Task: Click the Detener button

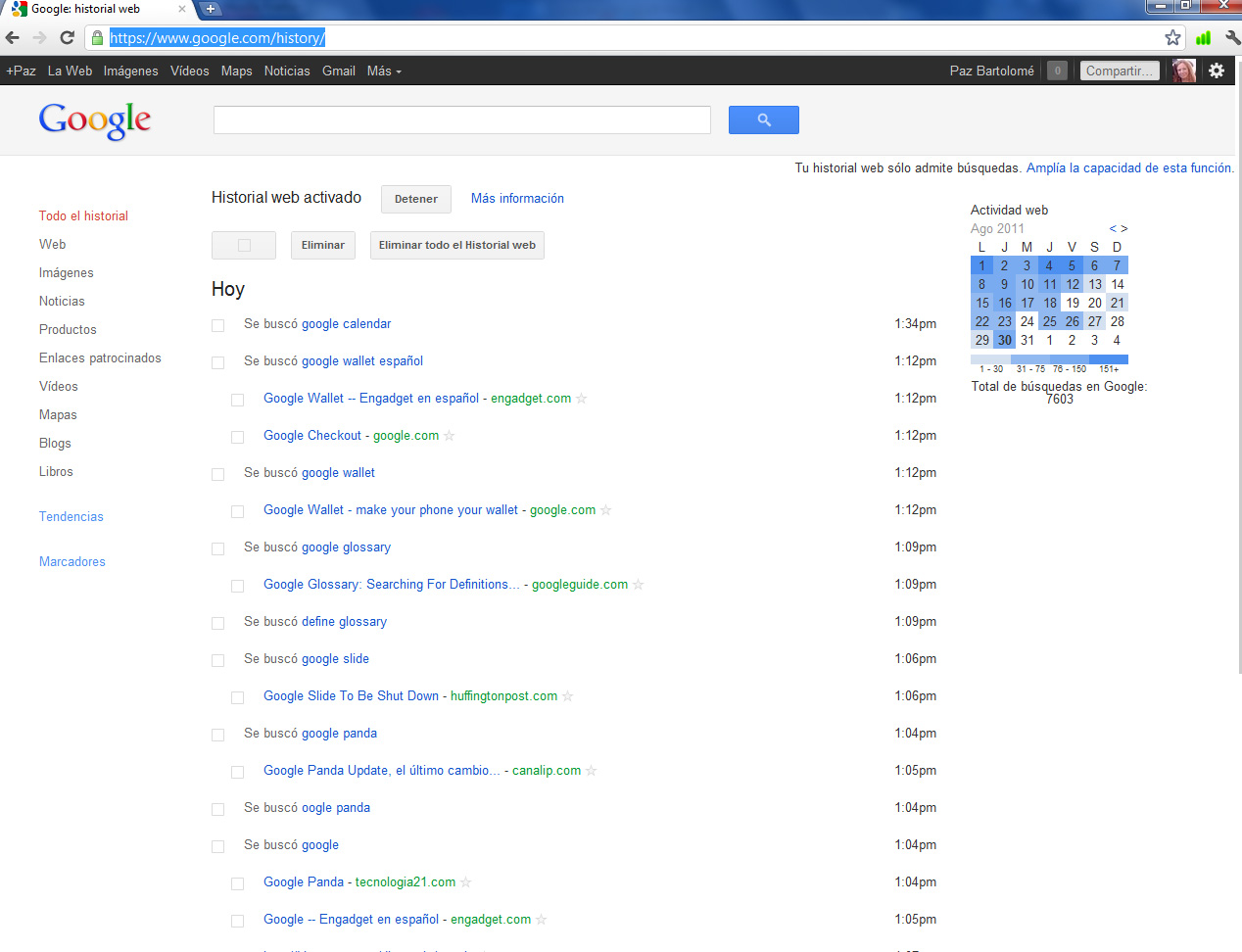Action: click(416, 199)
